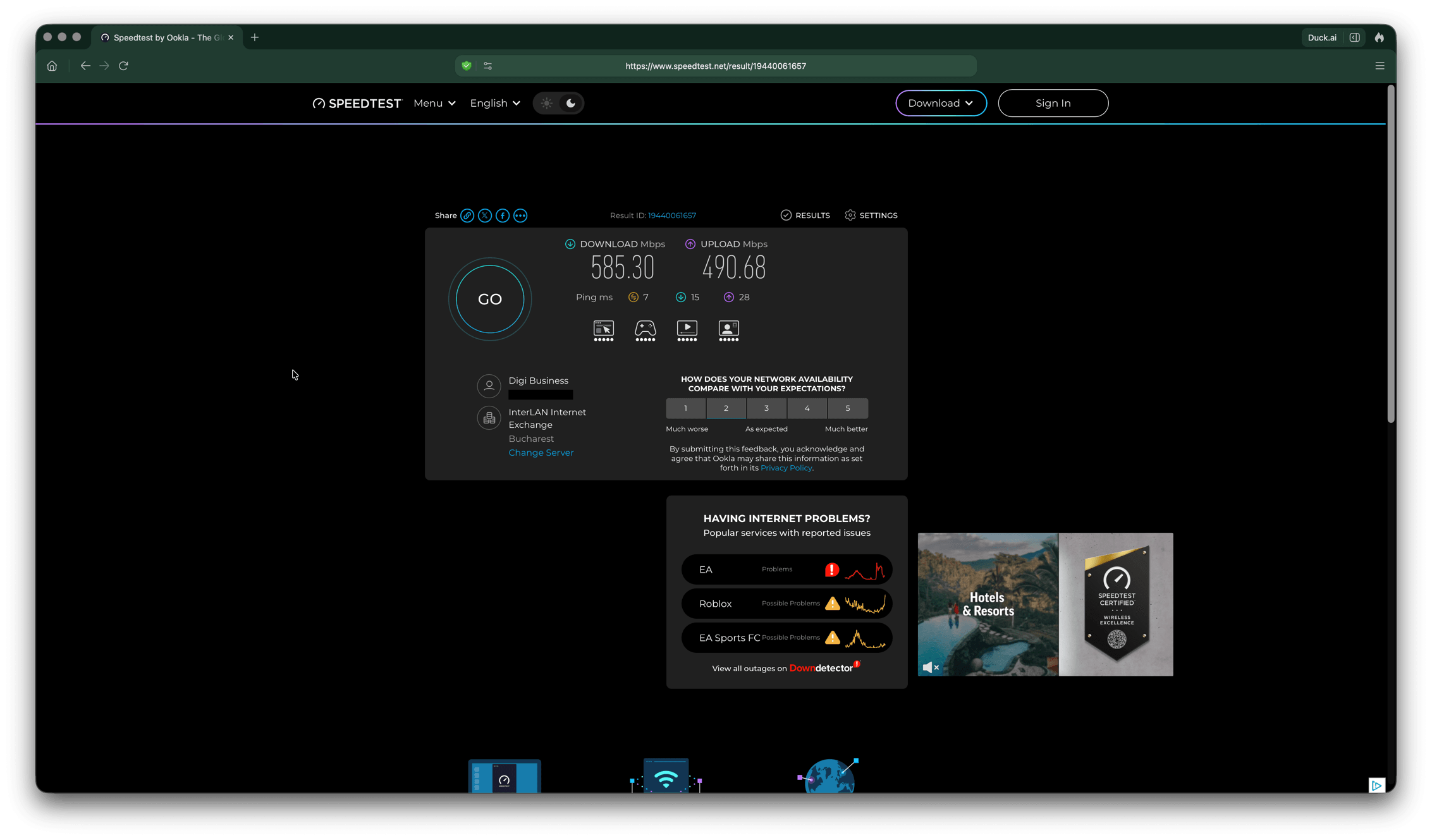The height and width of the screenshot is (840, 1432).
Task: Open the Speedtest logo home link
Action: [x=357, y=104]
